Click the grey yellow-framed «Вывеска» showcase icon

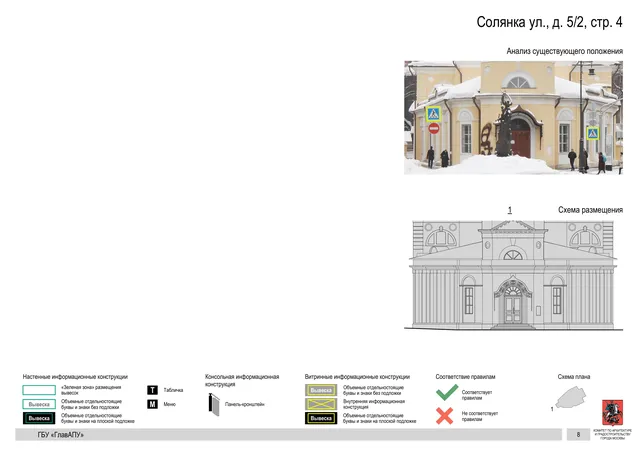(x=321, y=390)
